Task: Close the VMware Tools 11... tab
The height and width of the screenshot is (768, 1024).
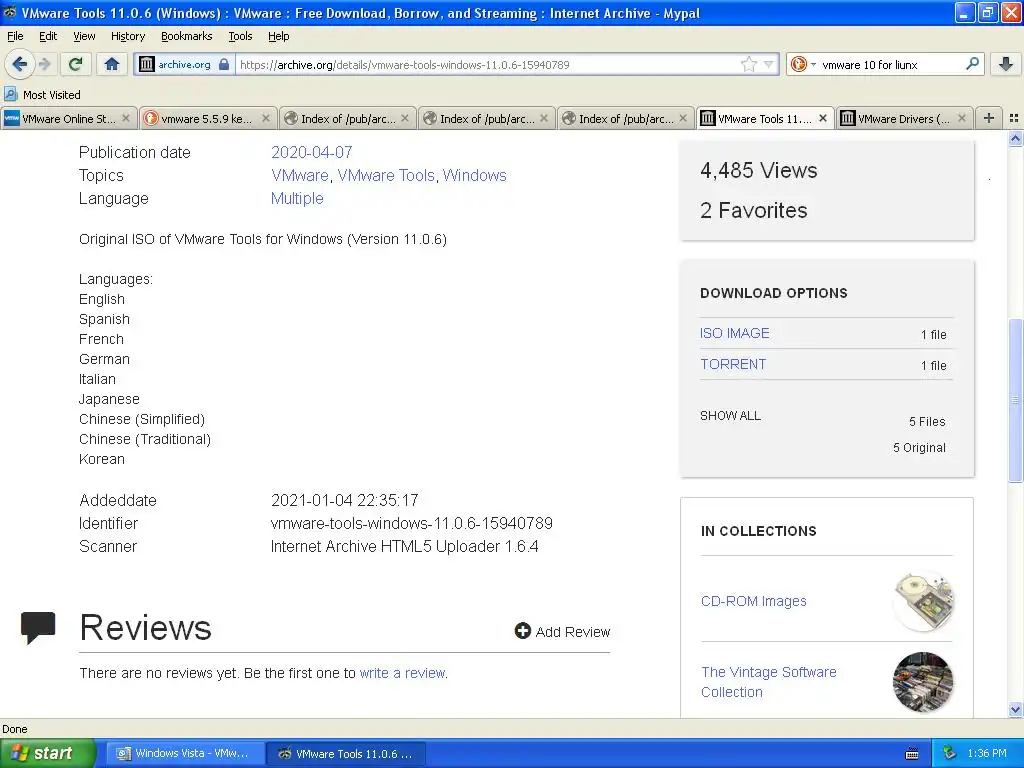Action: click(x=823, y=118)
